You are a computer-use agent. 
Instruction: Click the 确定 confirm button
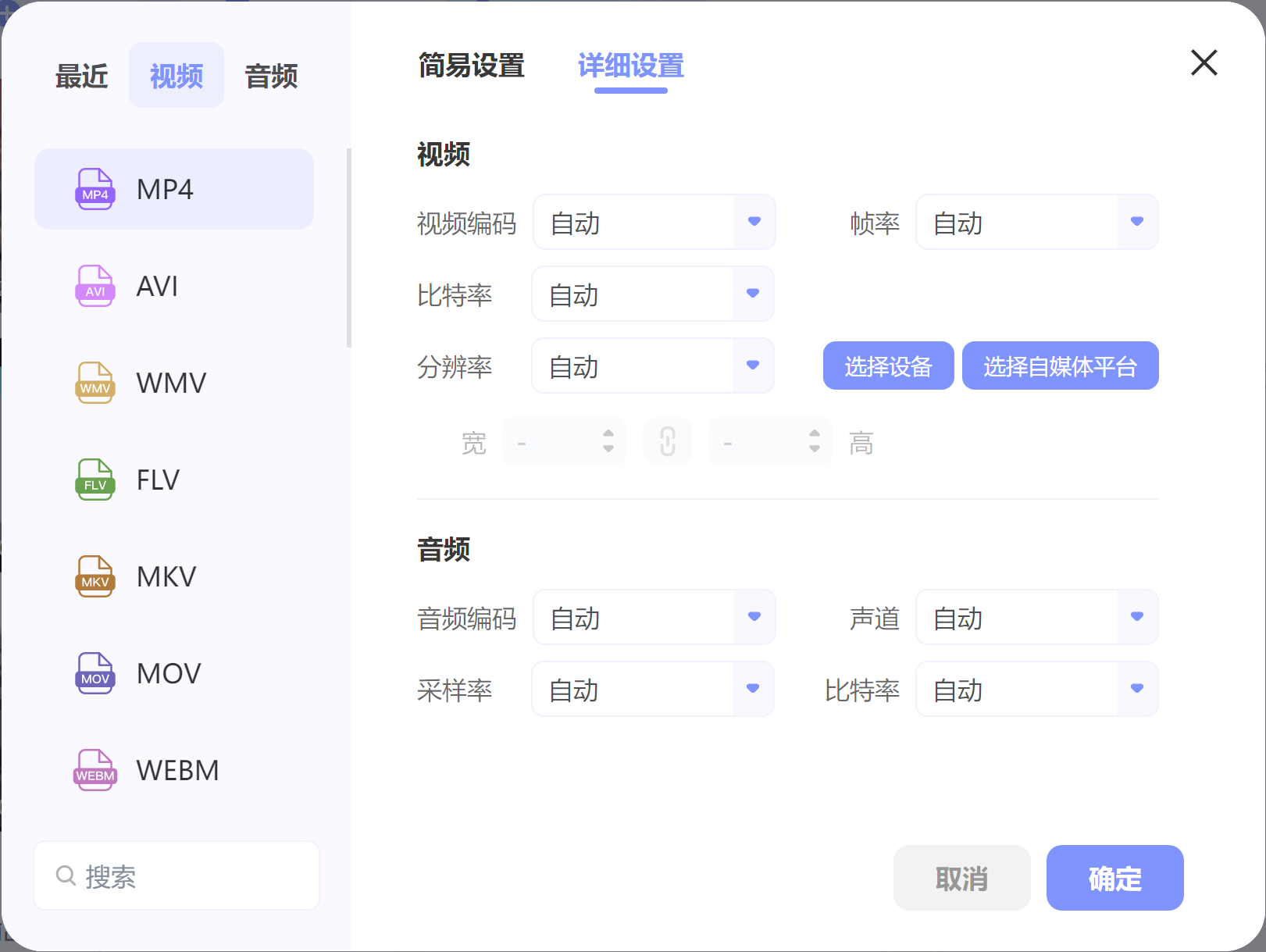[1114, 878]
